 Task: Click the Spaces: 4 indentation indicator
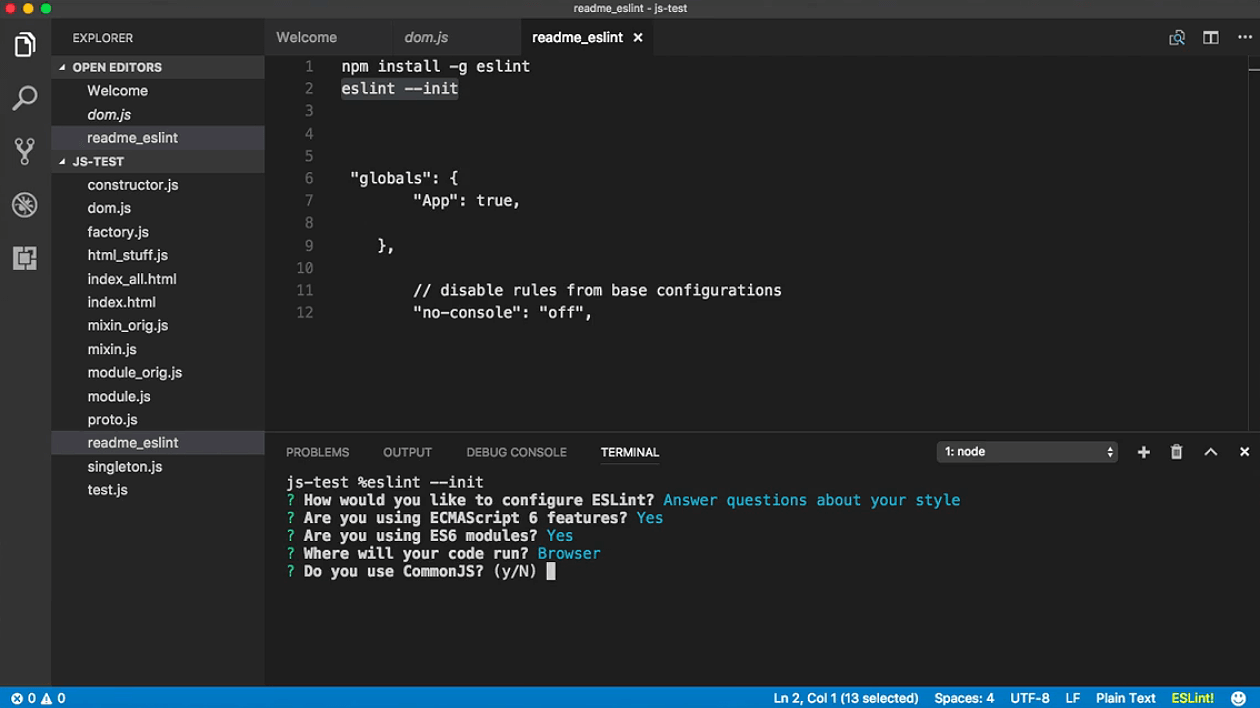pos(964,698)
